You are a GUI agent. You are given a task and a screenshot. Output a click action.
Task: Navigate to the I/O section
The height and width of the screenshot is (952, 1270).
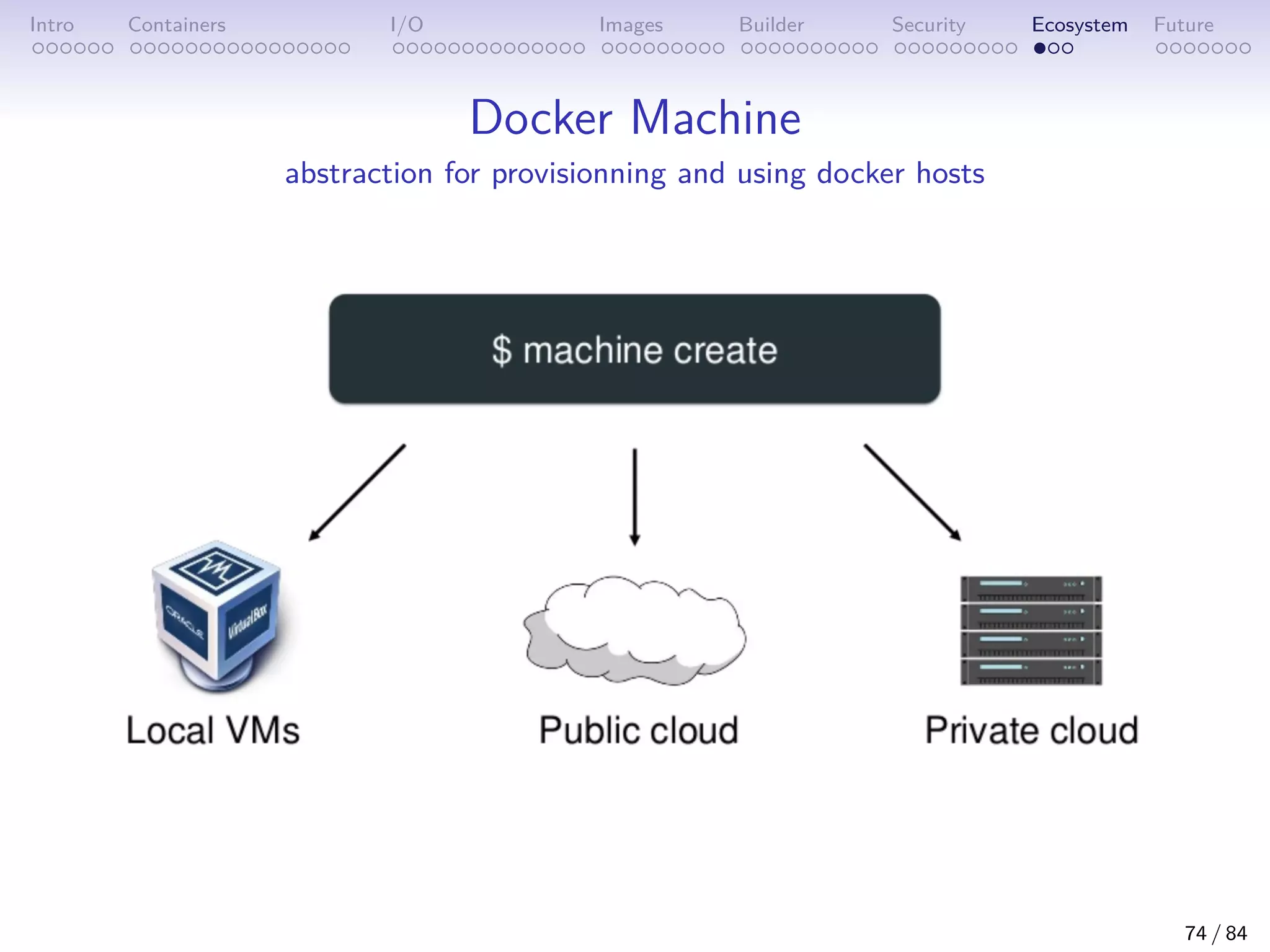407,25
